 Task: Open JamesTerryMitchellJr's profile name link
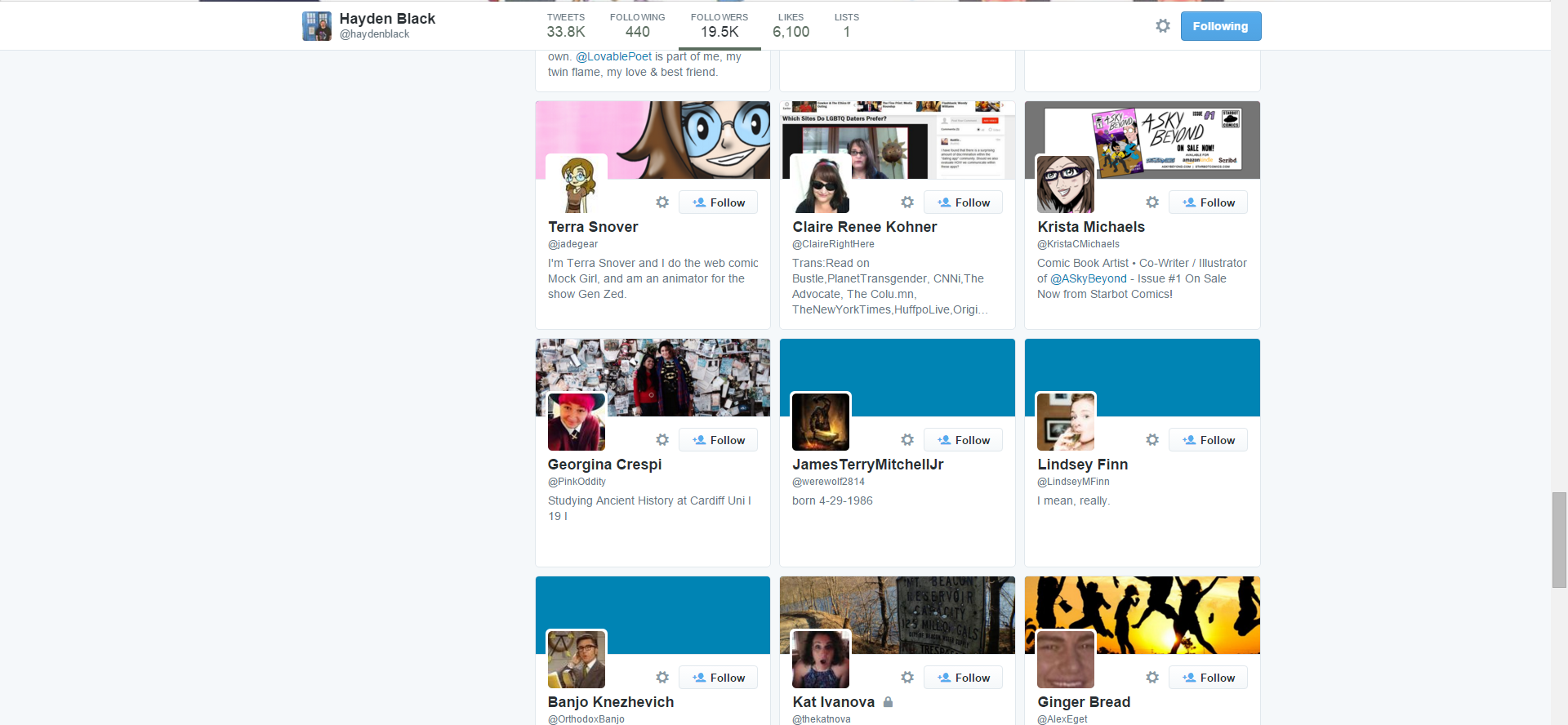click(x=868, y=465)
